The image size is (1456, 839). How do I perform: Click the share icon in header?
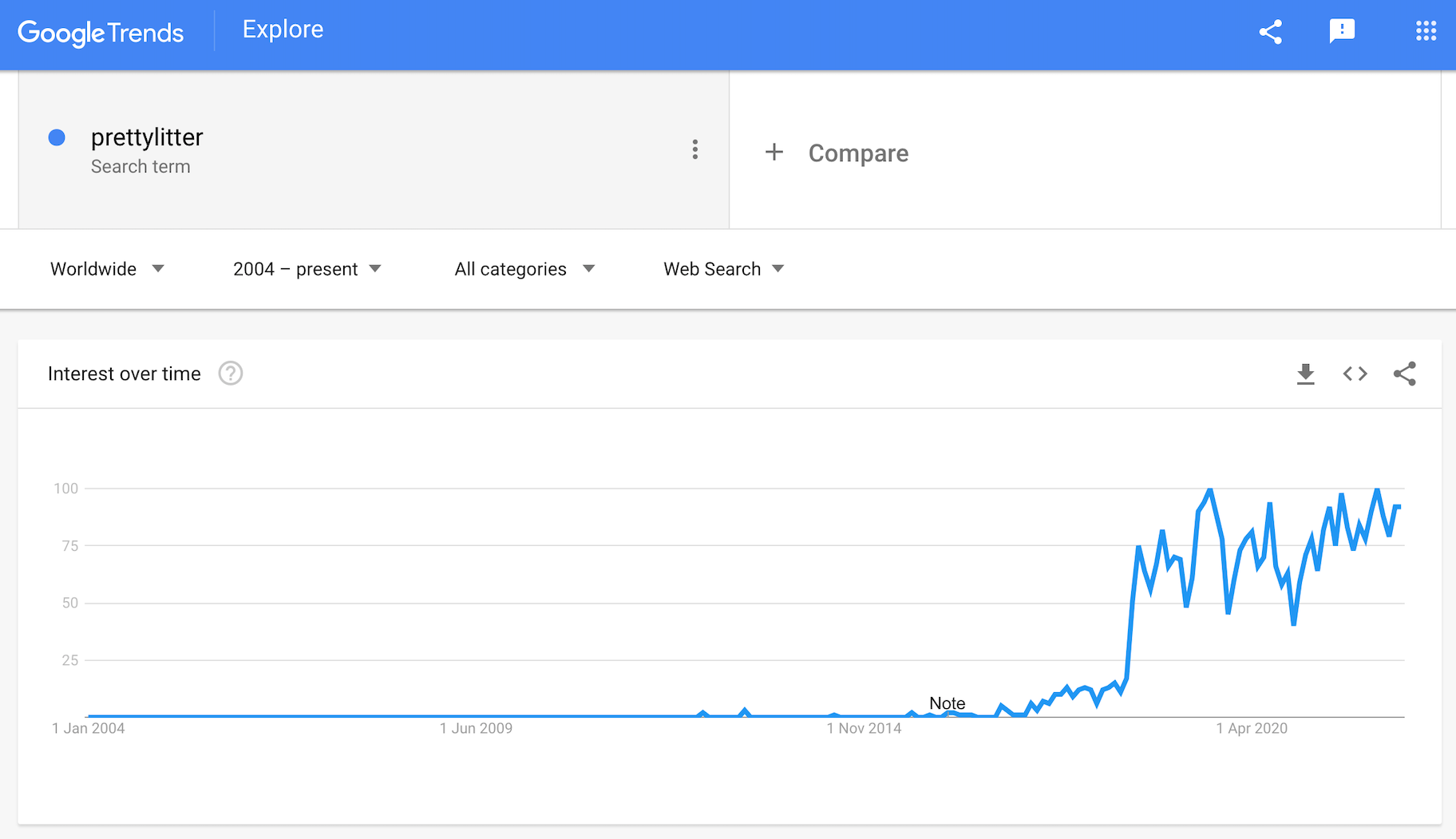(x=1270, y=32)
